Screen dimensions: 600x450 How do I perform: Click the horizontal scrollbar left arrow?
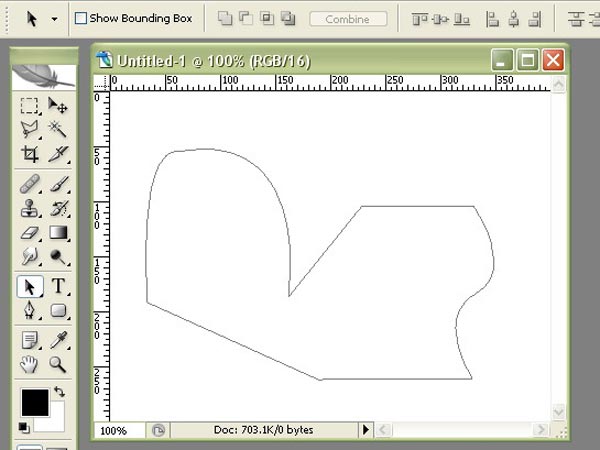pos(383,430)
